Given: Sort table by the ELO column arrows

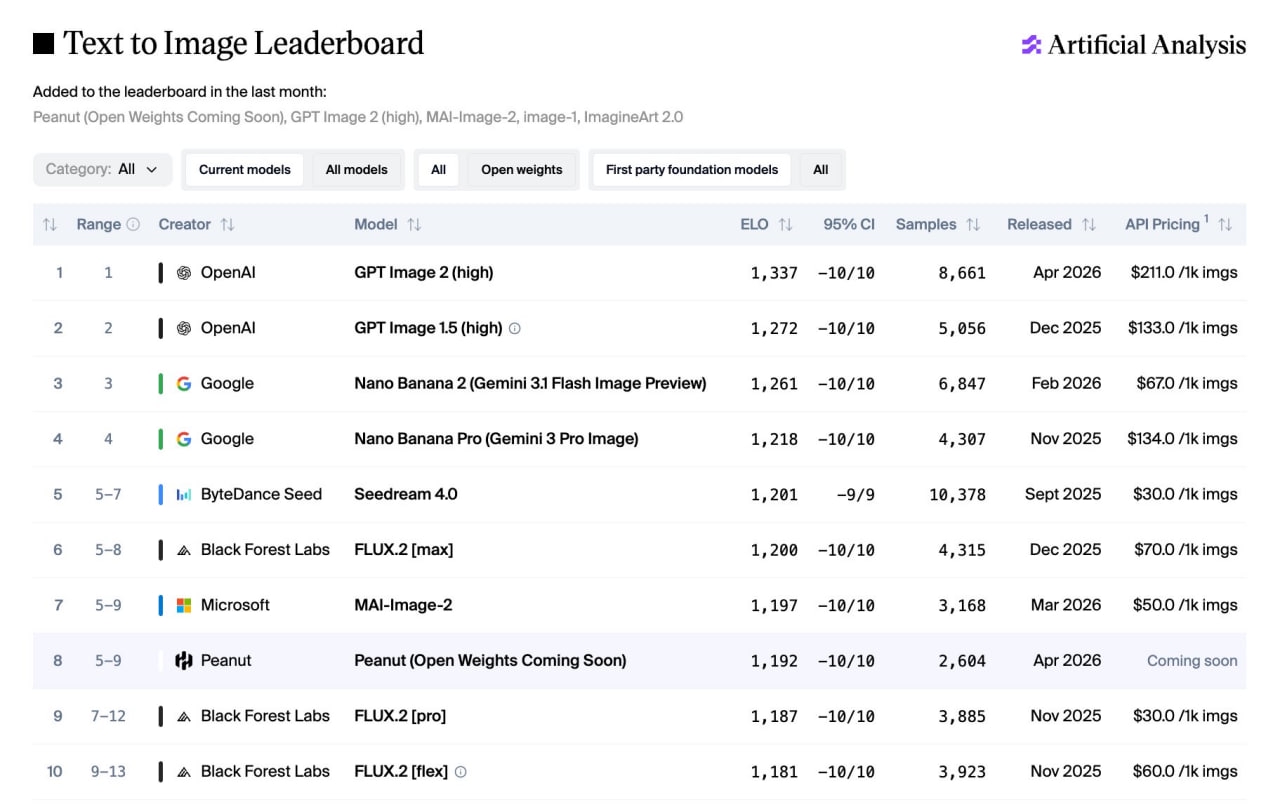Looking at the screenshot, I should 785,225.
